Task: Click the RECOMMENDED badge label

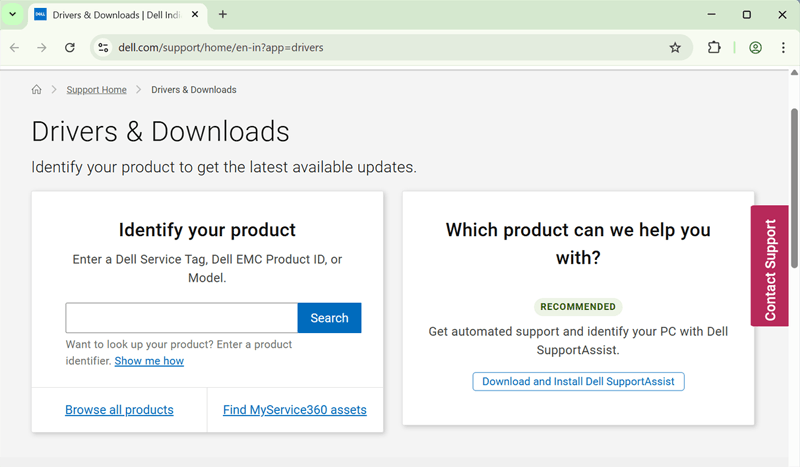Action: (578, 307)
